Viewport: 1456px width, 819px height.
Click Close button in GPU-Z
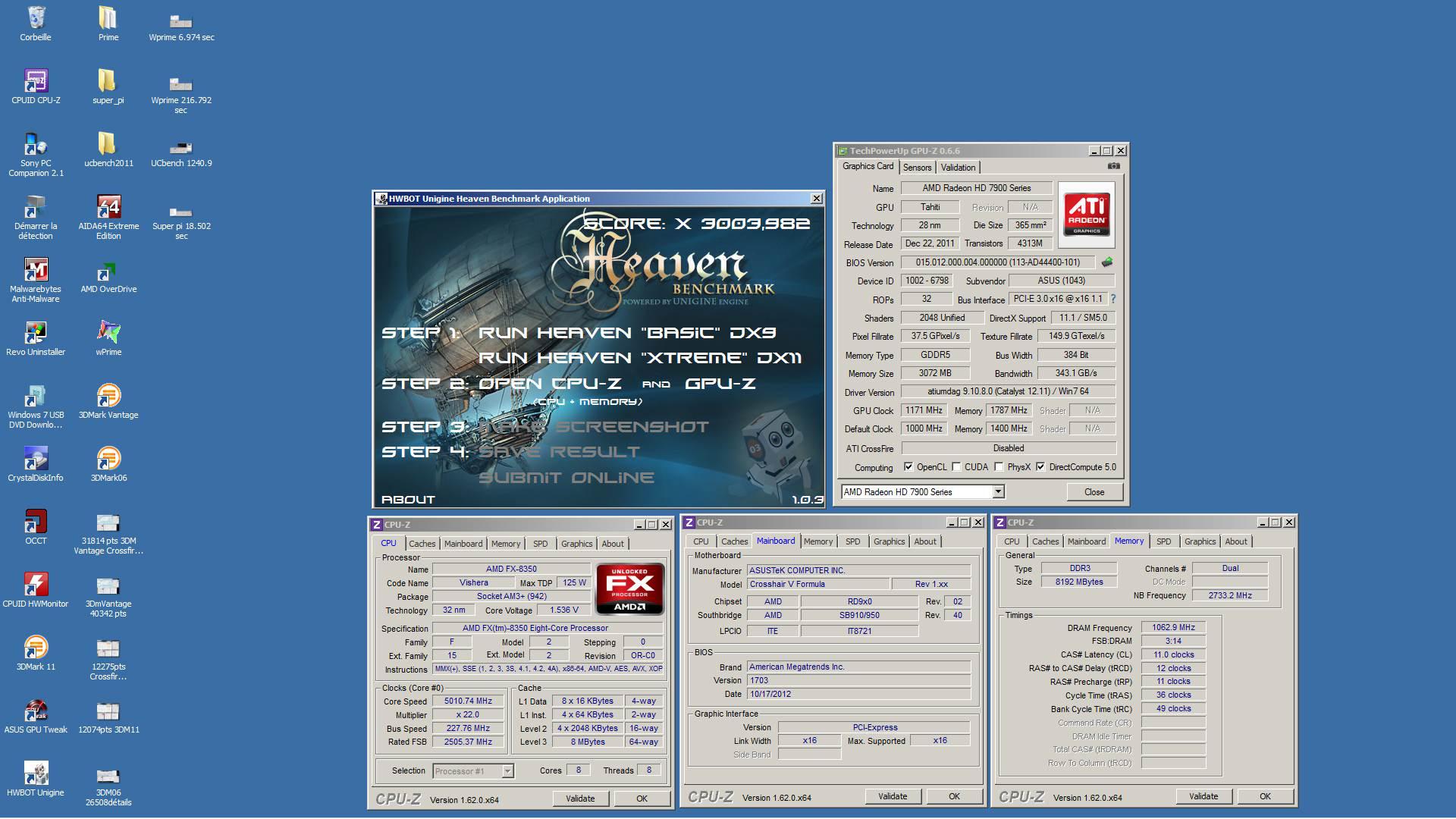tap(1094, 492)
